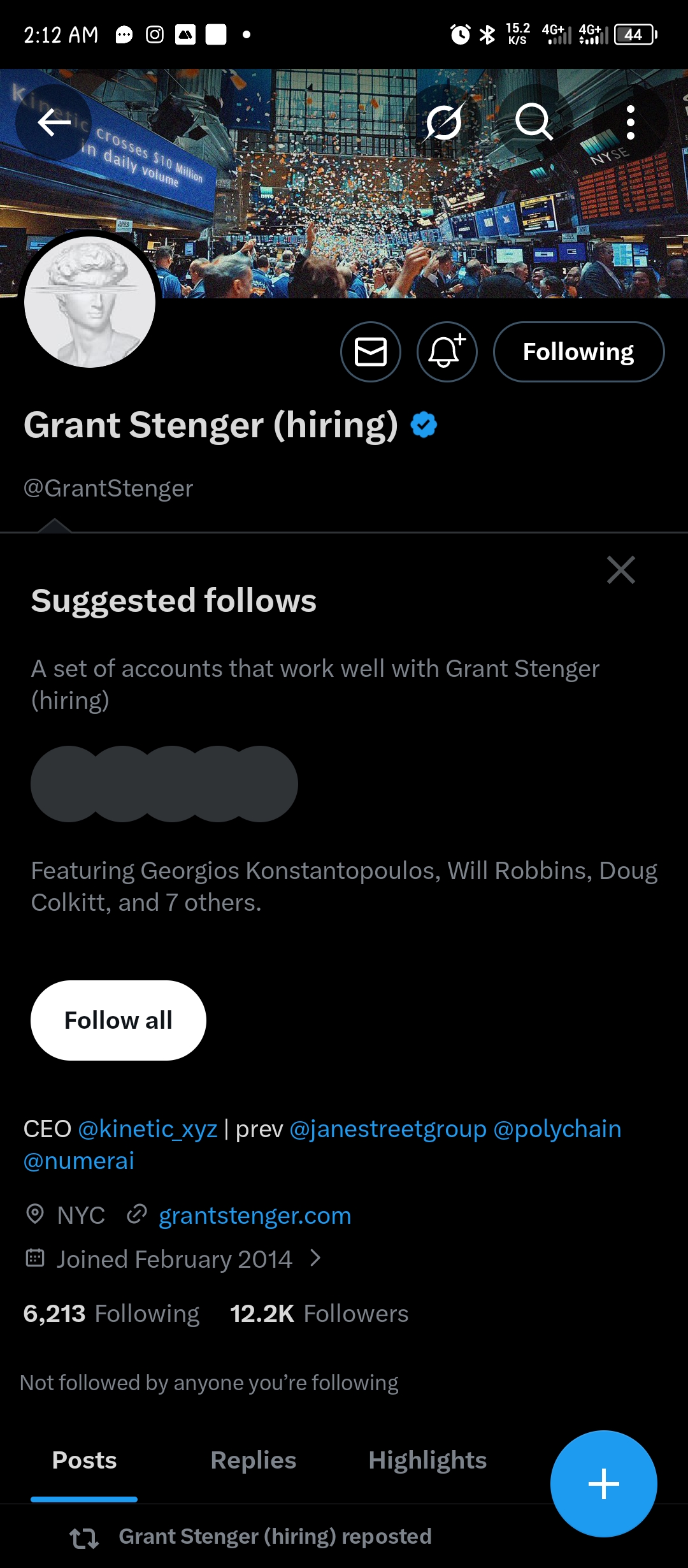This screenshot has width=688, height=1568.
Task: Expand Joined February 2014 chevron
Action: point(315,1258)
